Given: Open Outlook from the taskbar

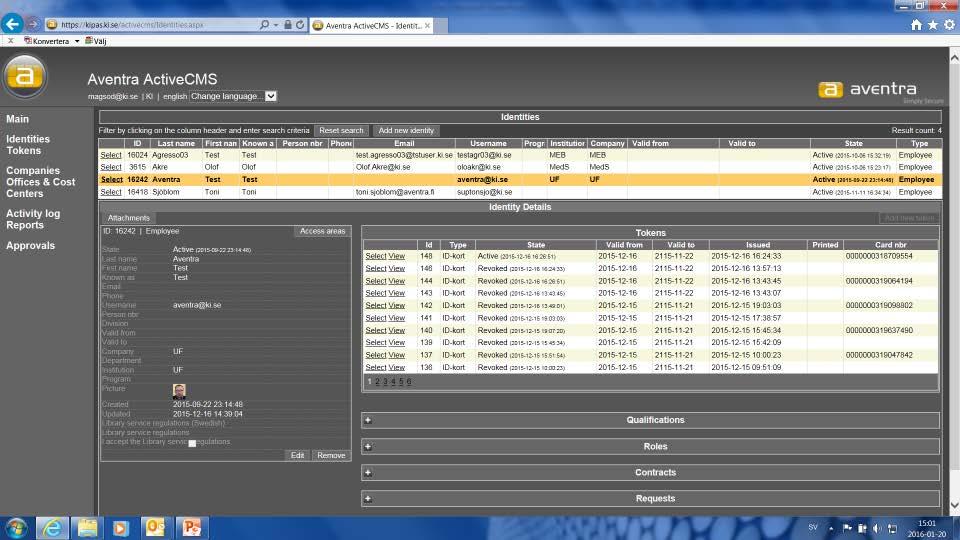Looking at the screenshot, I should tap(156, 528).
